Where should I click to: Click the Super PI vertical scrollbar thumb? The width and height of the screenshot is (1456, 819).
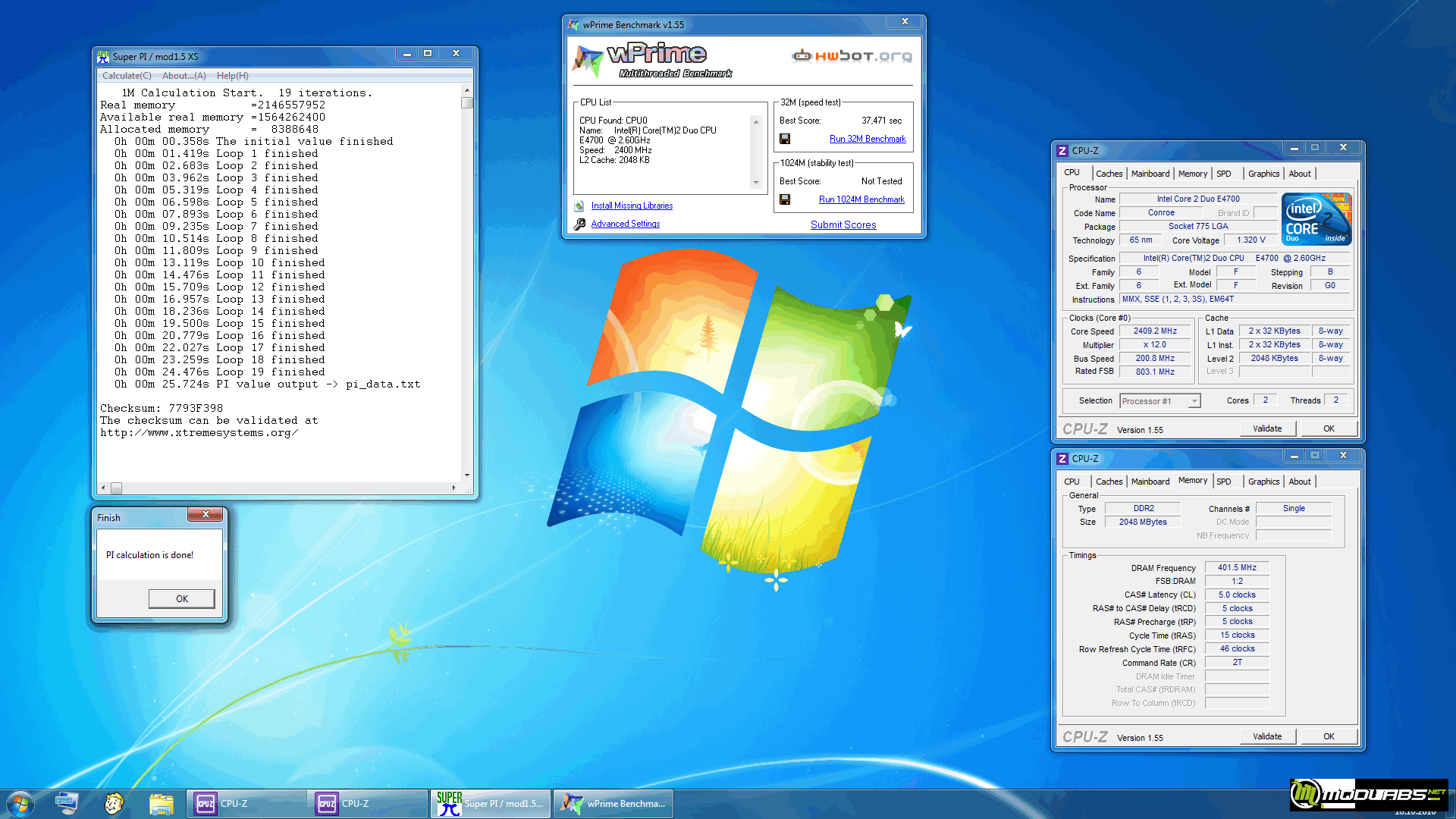click(467, 103)
